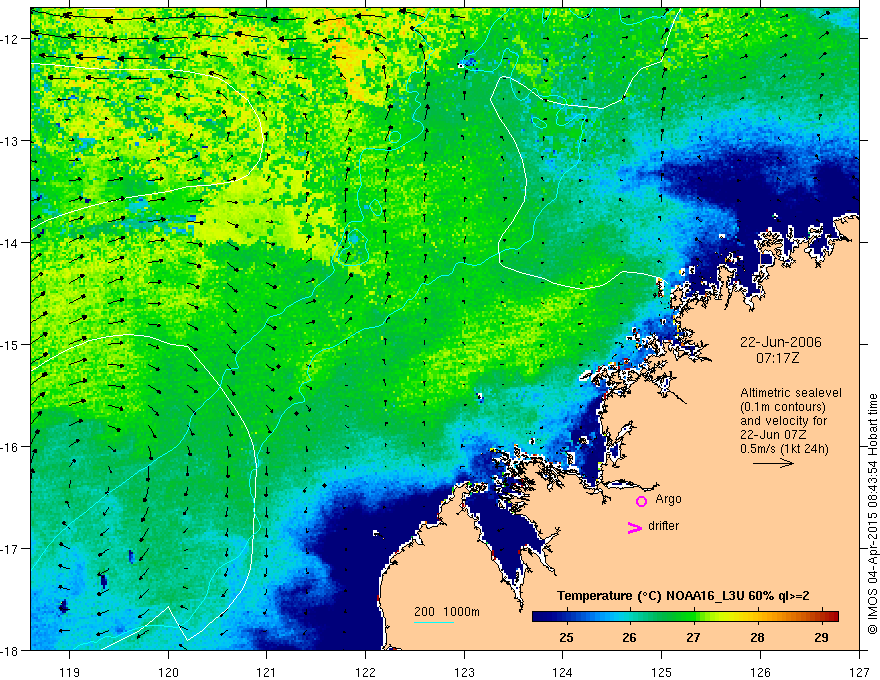880x680 pixels.
Task: Click longitude axis label '125'
Action: tap(662, 672)
